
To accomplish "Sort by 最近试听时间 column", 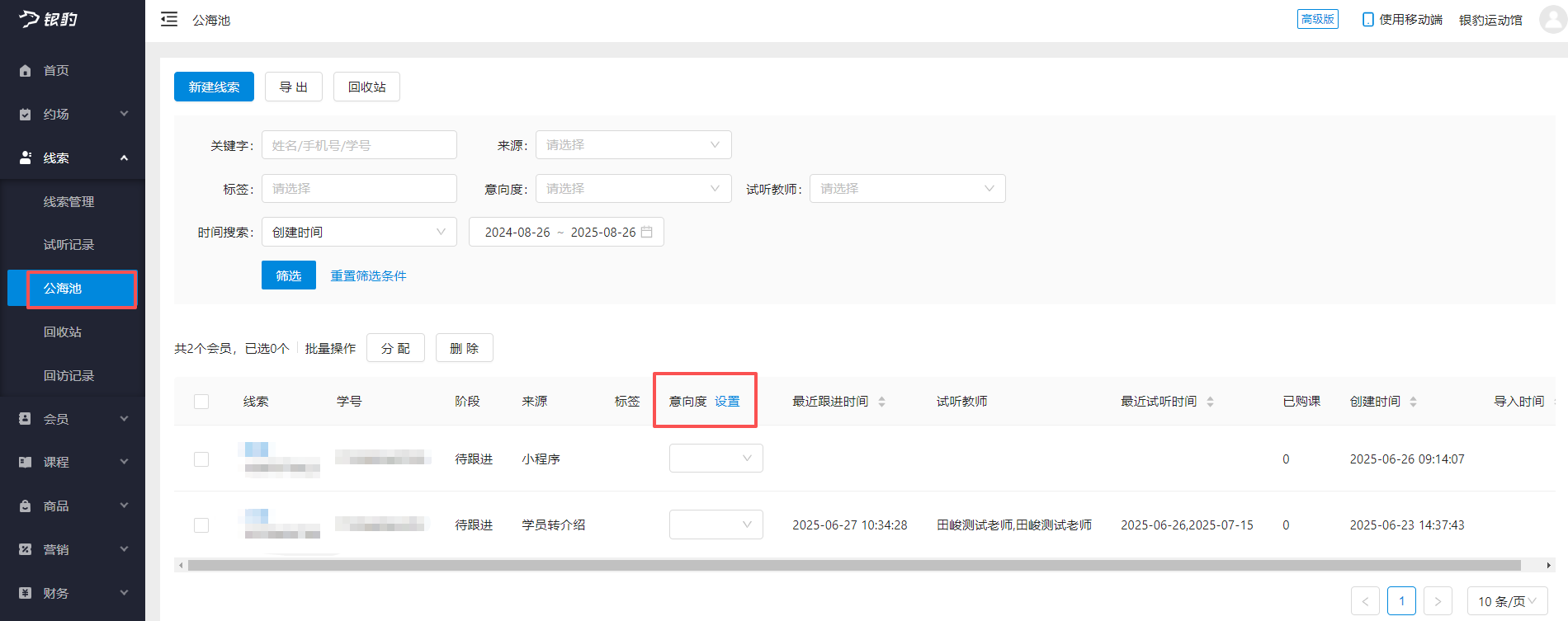I will pos(1210,402).
